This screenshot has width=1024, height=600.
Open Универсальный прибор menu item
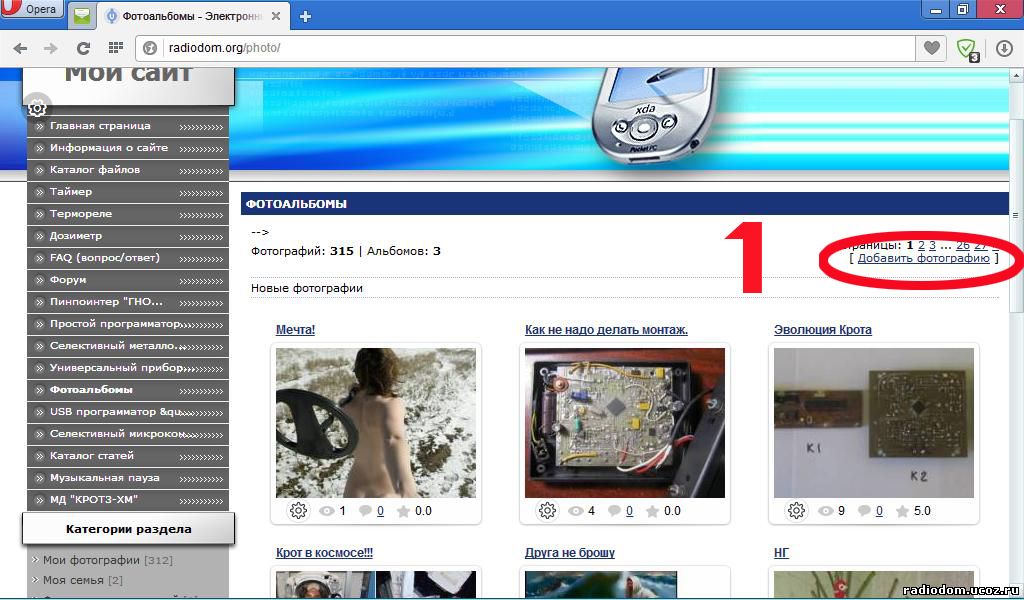click(128, 368)
